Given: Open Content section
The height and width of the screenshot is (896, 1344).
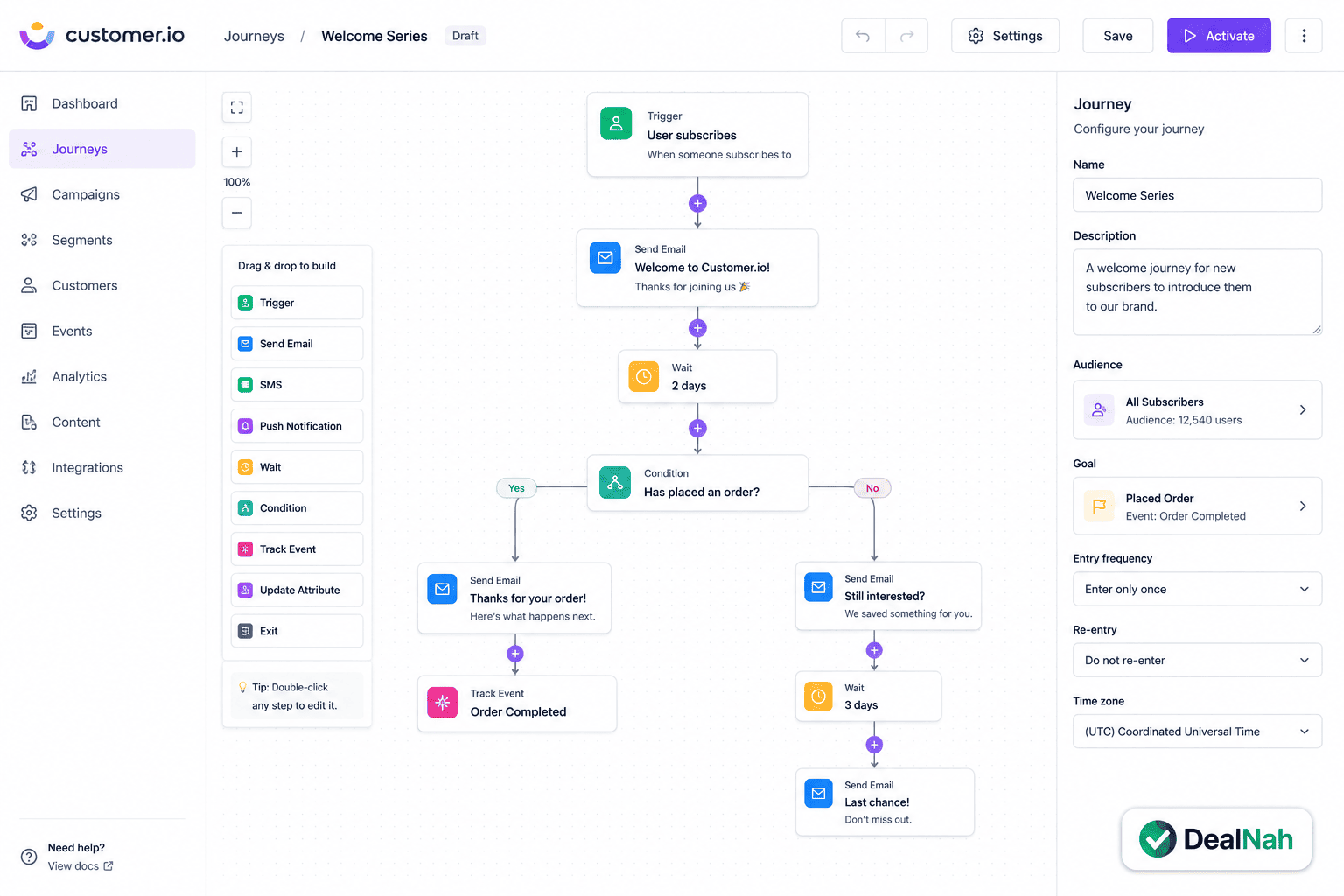Looking at the screenshot, I should pos(101,422).
